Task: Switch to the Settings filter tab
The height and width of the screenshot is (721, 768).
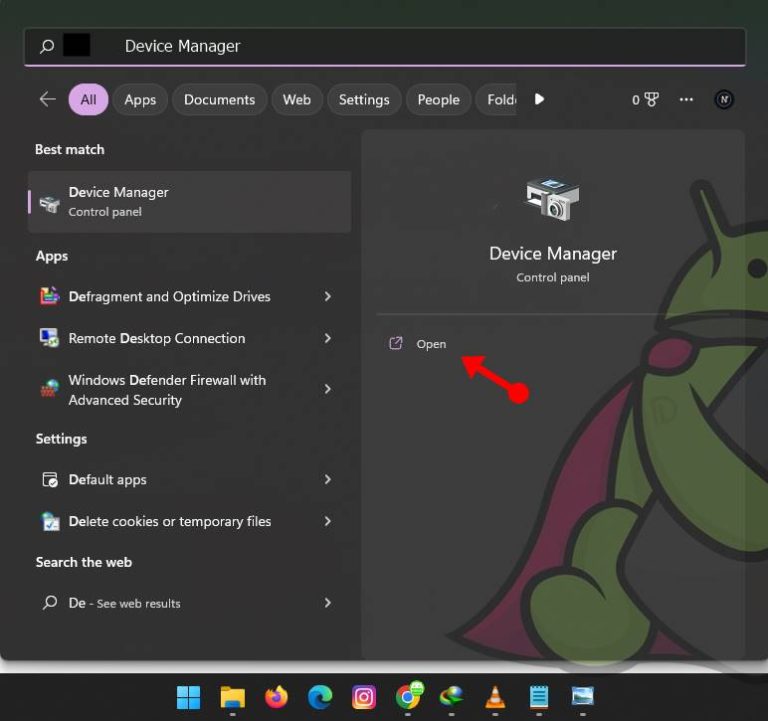Action: 364,99
